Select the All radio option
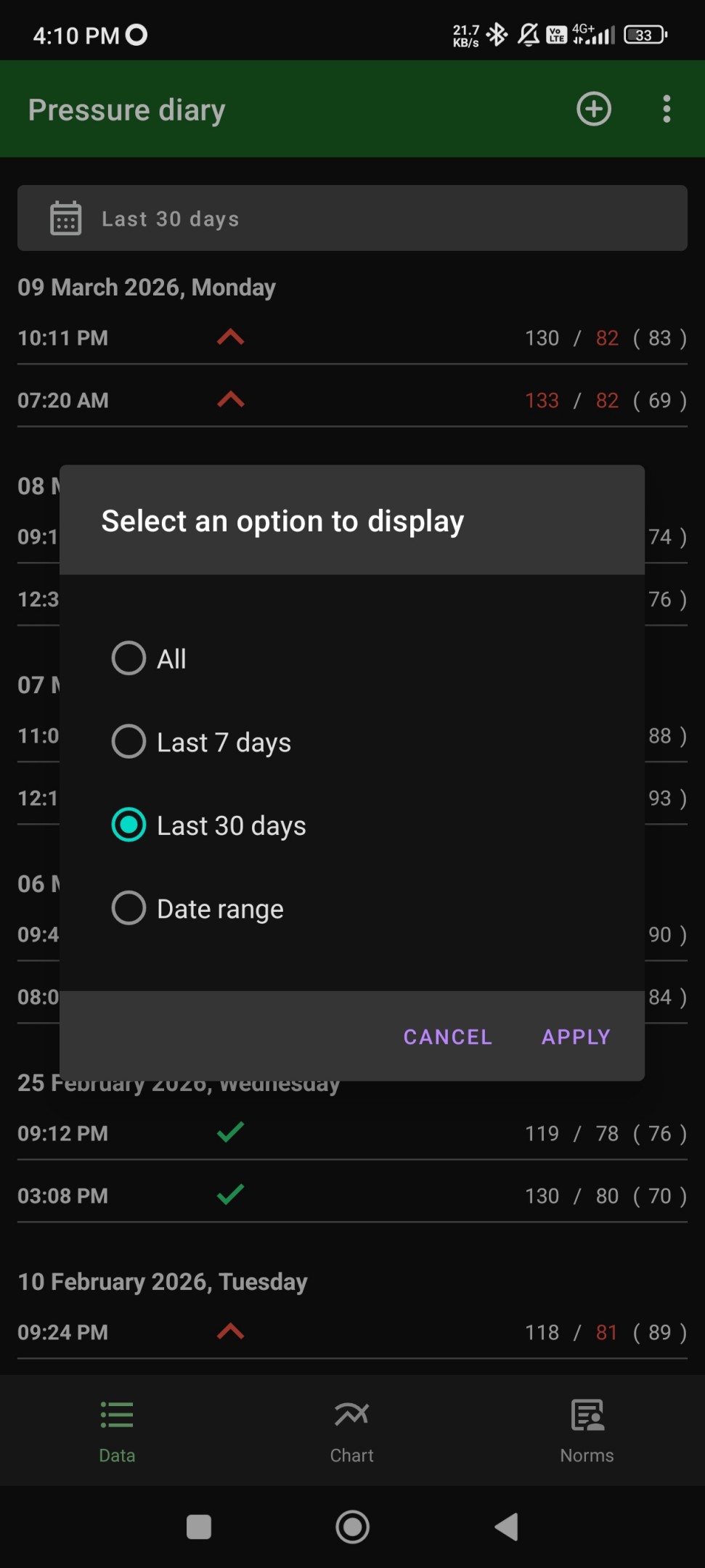Viewport: 705px width, 1568px height. point(129,658)
